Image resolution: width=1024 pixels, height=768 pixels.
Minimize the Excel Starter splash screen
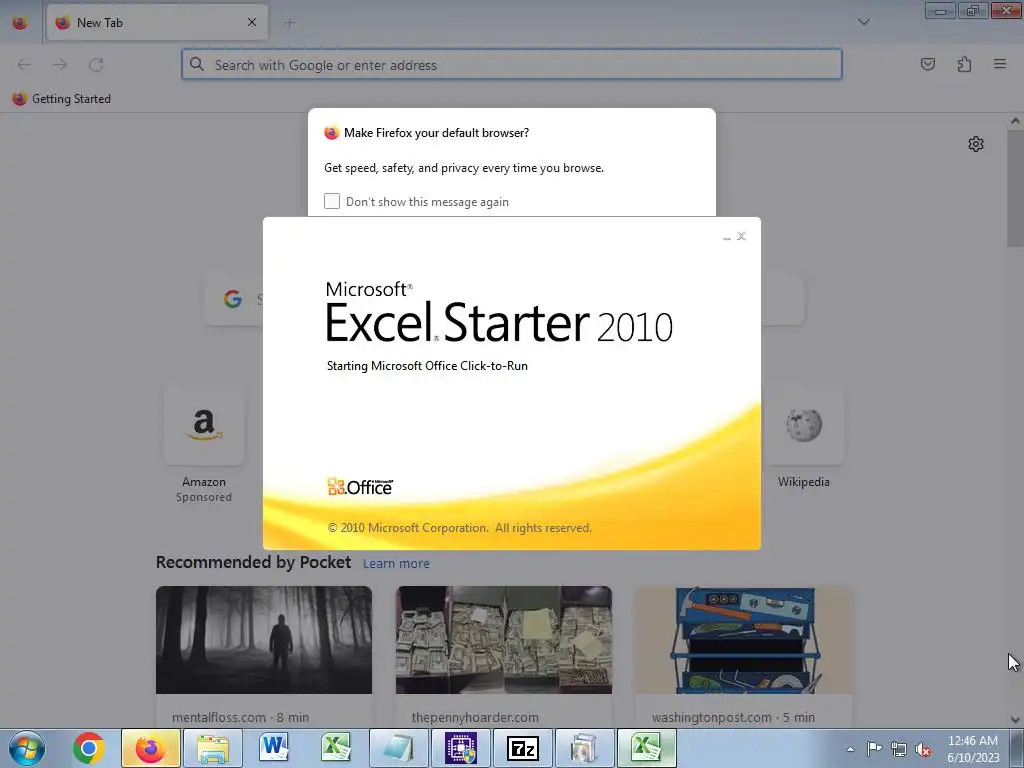(727, 238)
